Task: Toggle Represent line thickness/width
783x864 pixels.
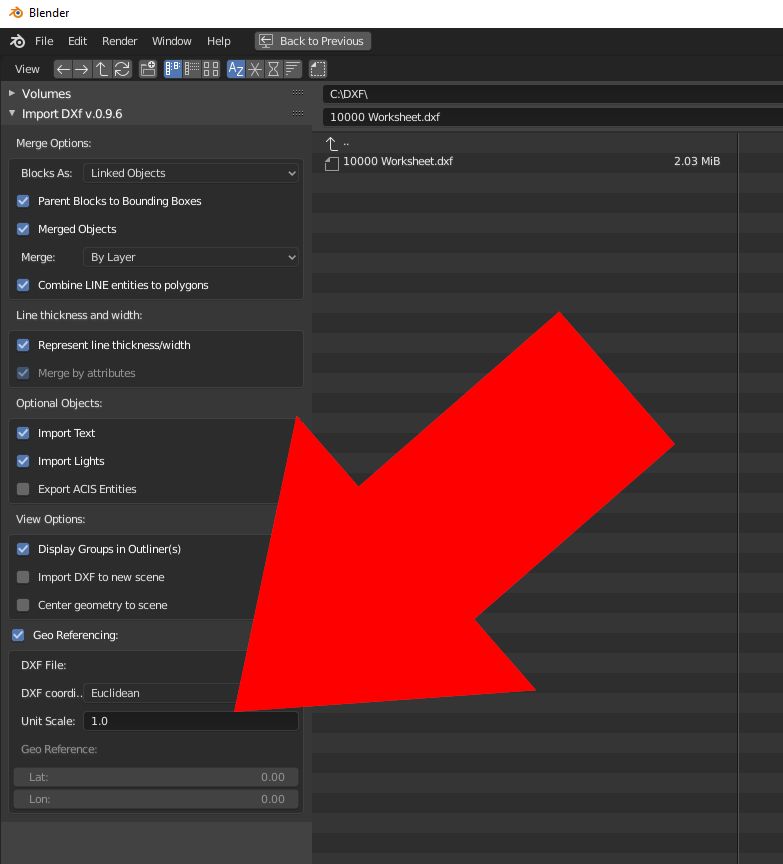Action: (23, 345)
